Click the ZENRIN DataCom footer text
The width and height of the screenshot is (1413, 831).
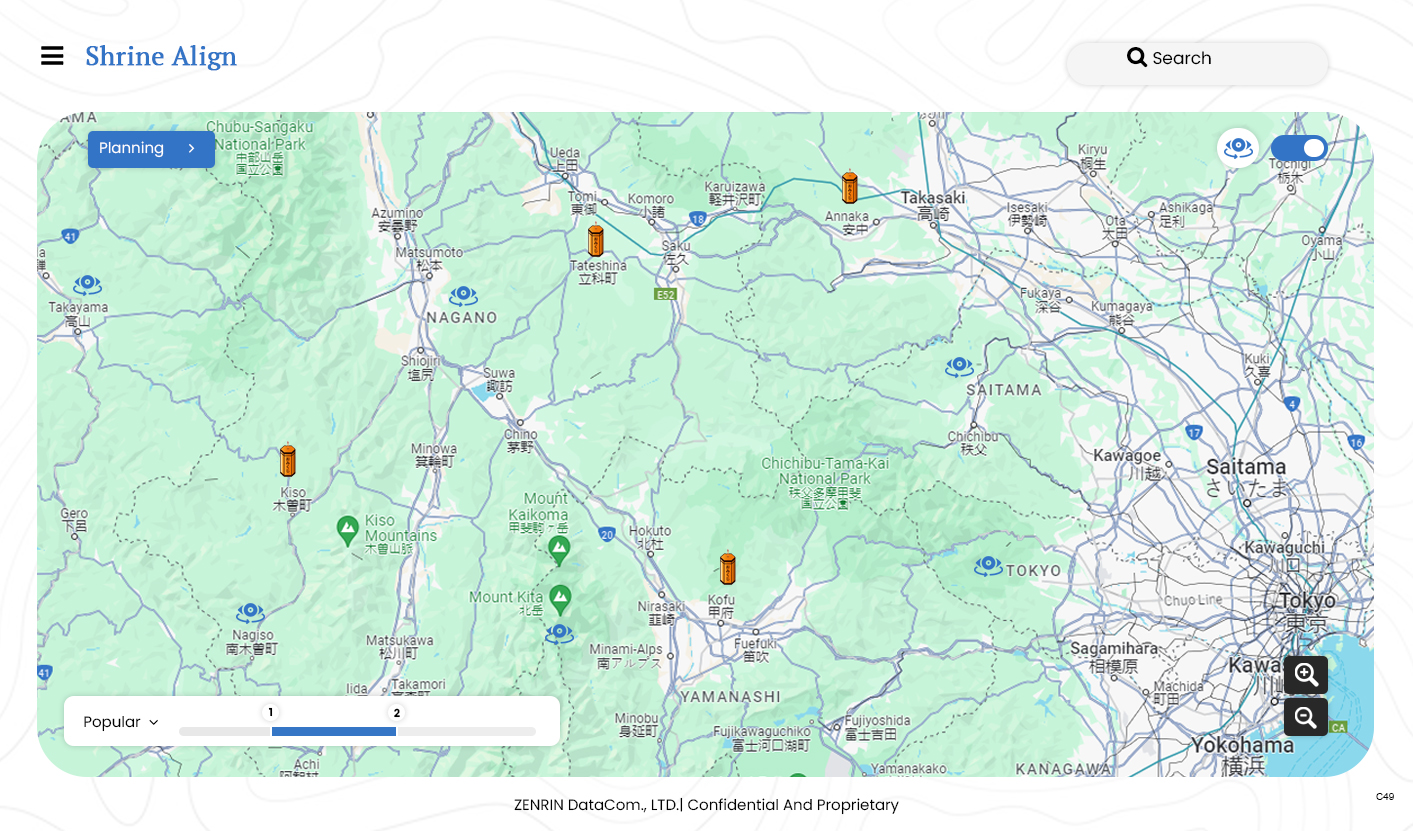(x=706, y=805)
